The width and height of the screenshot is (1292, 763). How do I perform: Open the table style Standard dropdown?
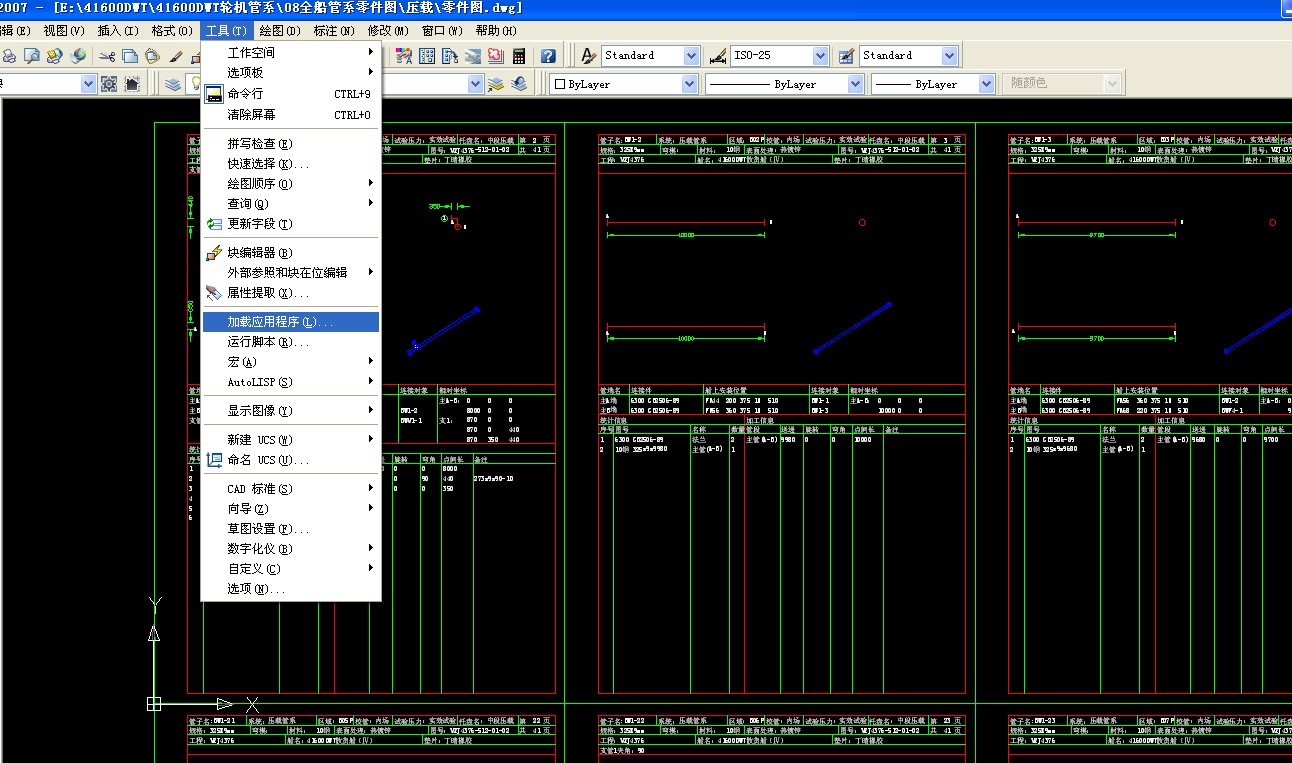[x=949, y=56]
